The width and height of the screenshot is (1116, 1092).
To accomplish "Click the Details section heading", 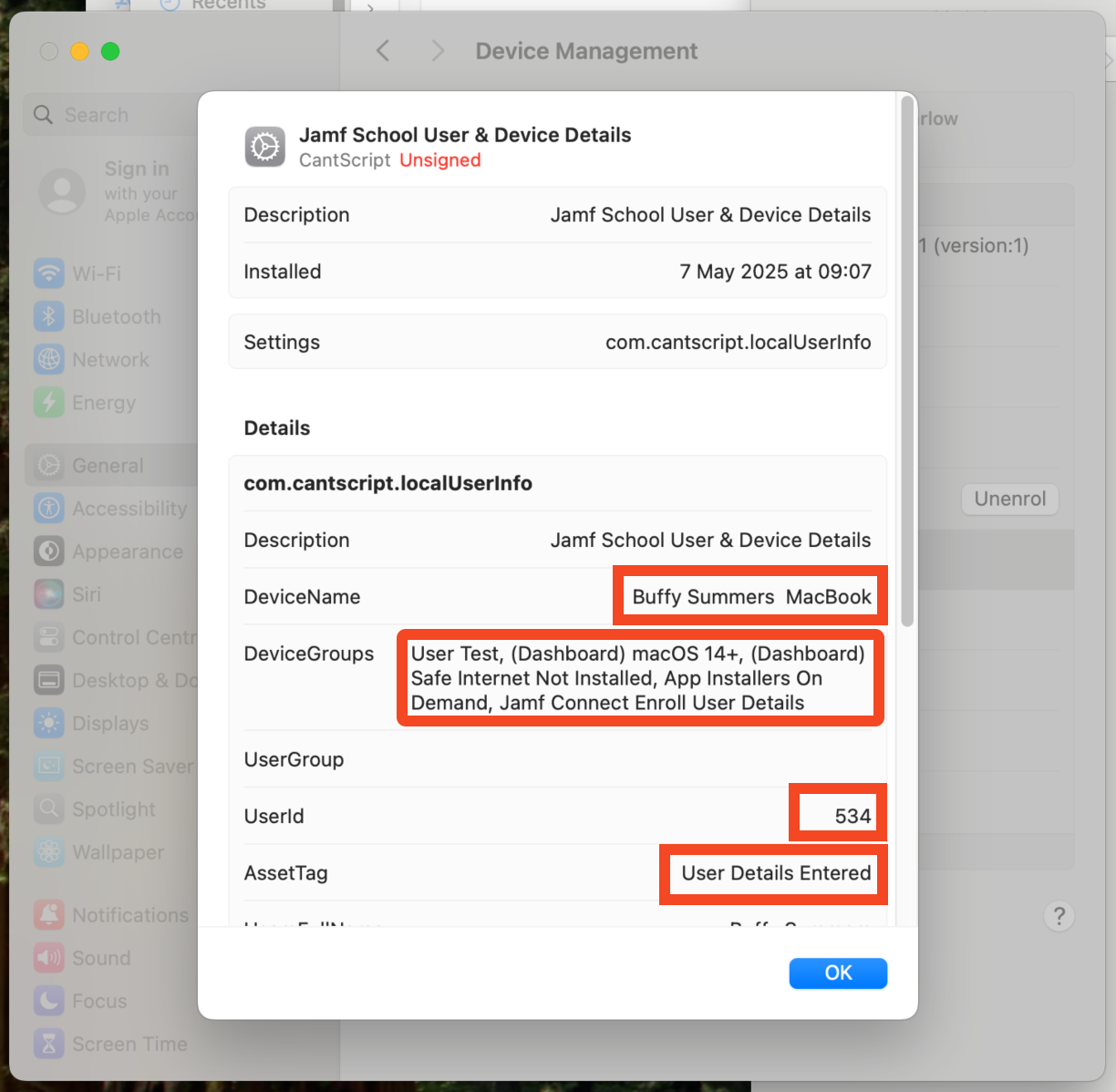I will pyautogui.click(x=277, y=428).
